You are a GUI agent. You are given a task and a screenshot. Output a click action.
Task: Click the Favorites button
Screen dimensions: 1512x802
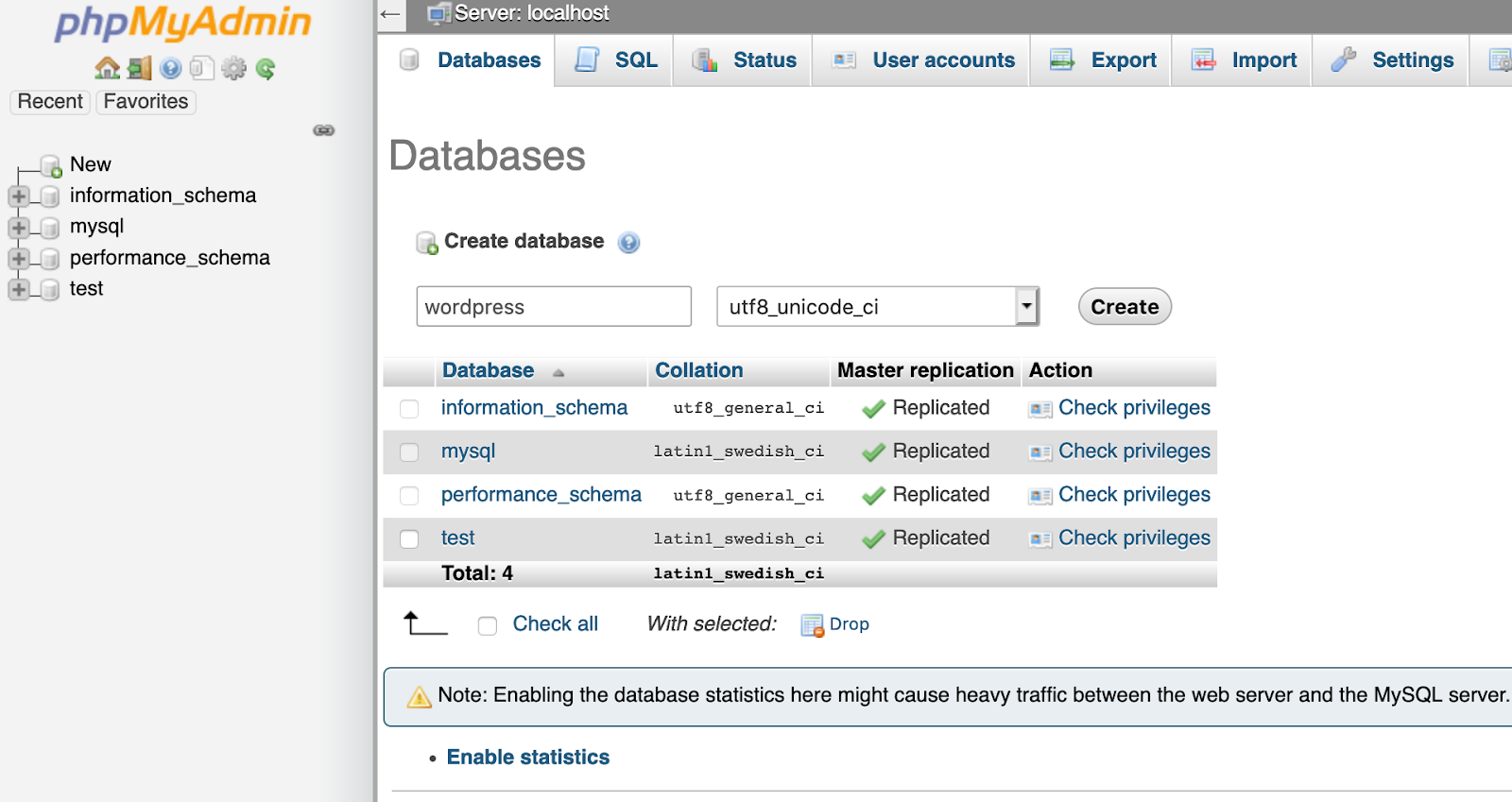[146, 101]
